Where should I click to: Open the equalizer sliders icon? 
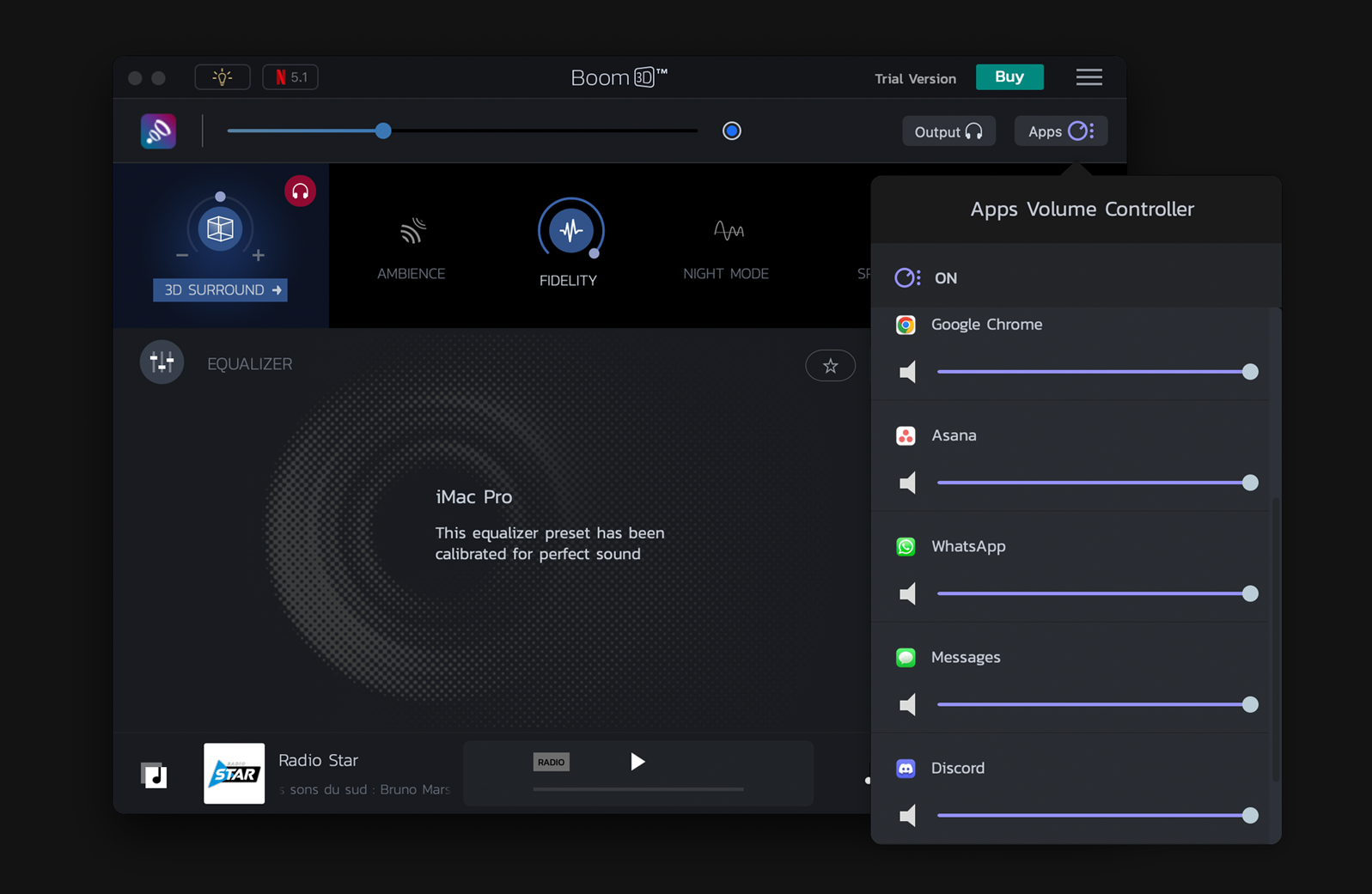coord(162,363)
